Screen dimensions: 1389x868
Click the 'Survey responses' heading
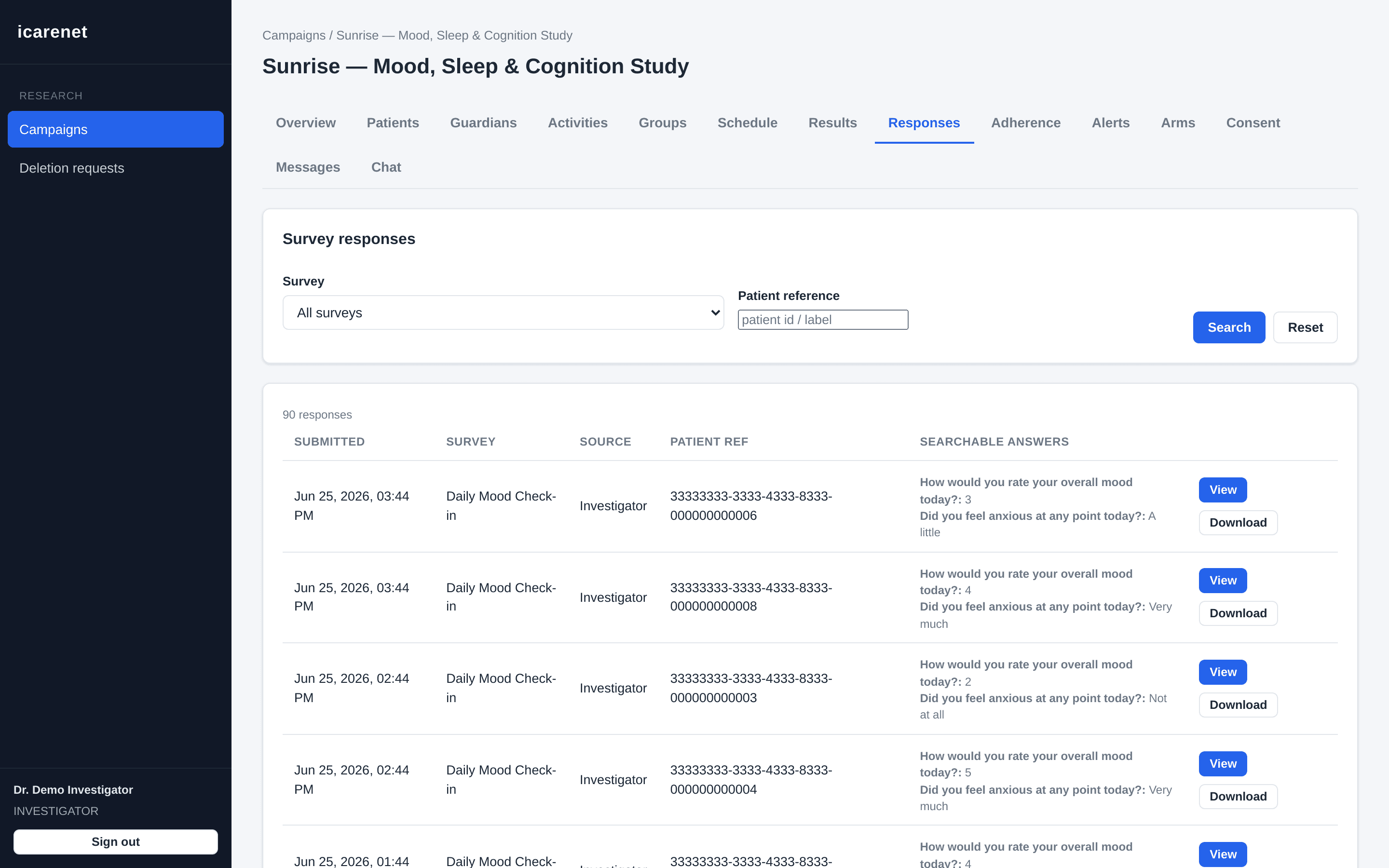[x=348, y=239]
